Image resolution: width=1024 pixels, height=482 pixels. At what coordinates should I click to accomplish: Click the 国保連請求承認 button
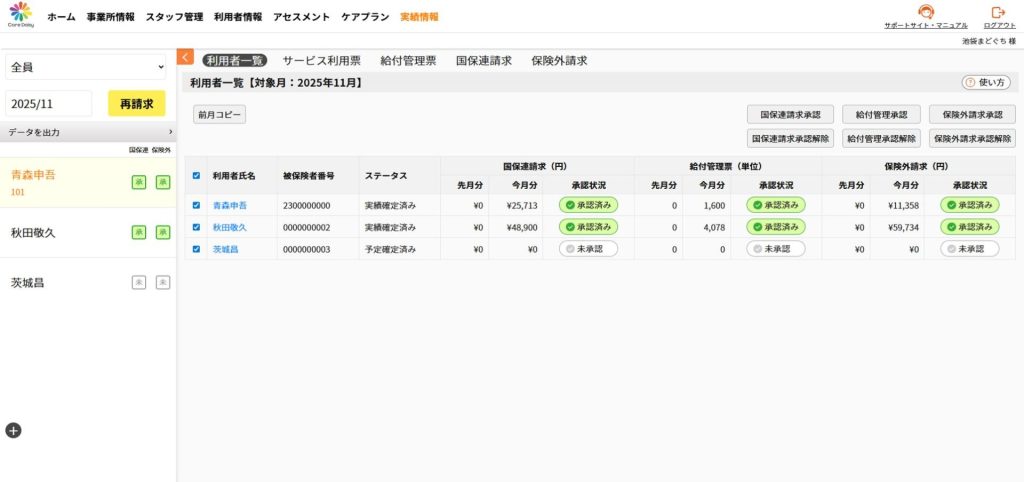[790, 115]
